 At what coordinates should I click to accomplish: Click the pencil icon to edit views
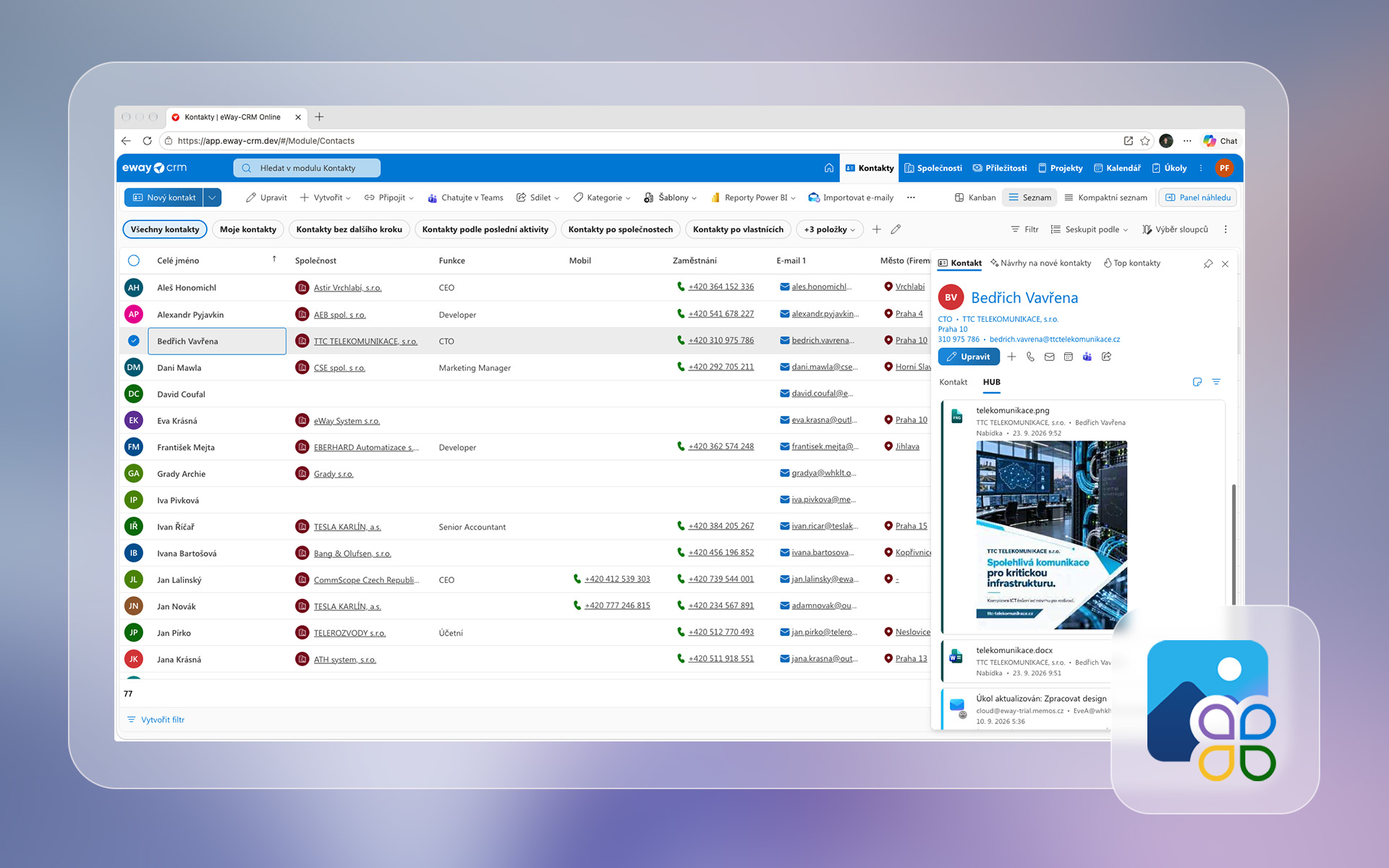click(x=896, y=229)
